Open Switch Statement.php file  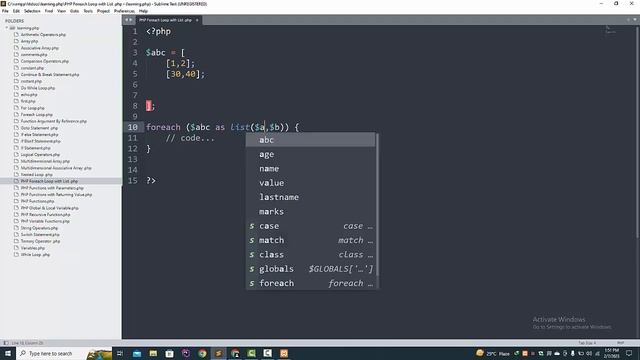click(40, 235)
